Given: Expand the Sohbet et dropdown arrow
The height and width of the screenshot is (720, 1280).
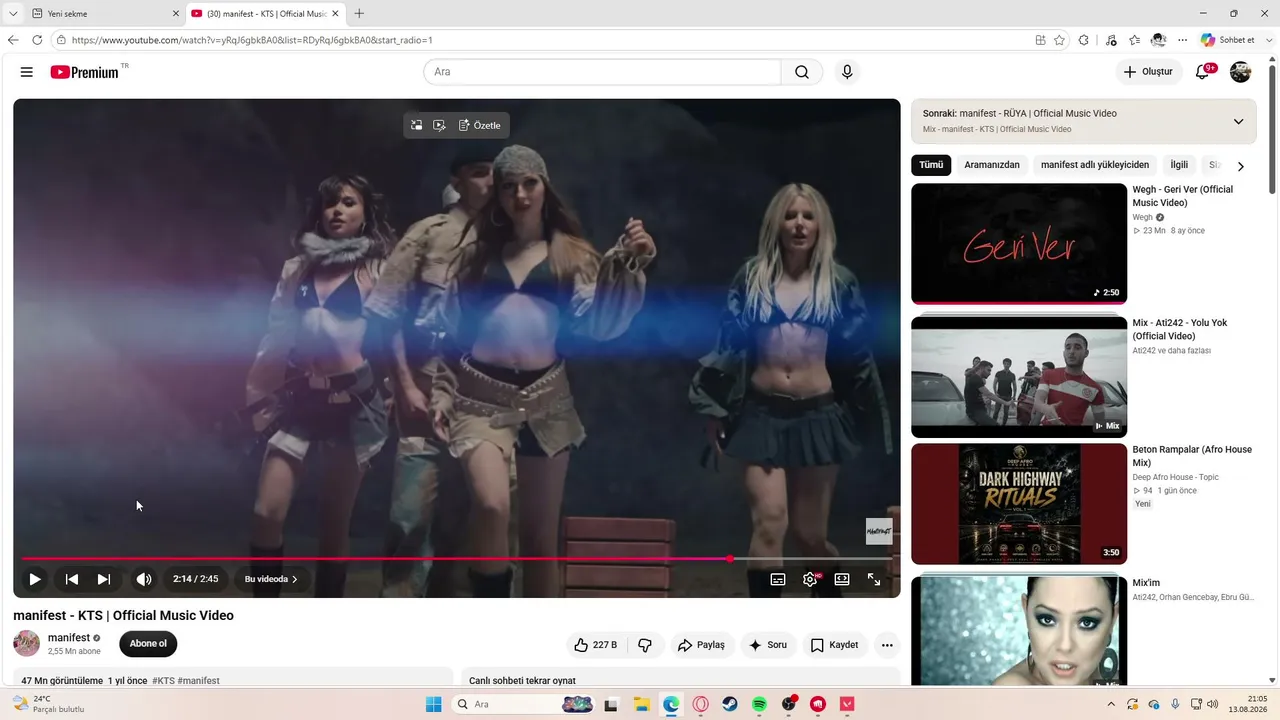Looking at the screenshot, I should (x=1268, y=40).
